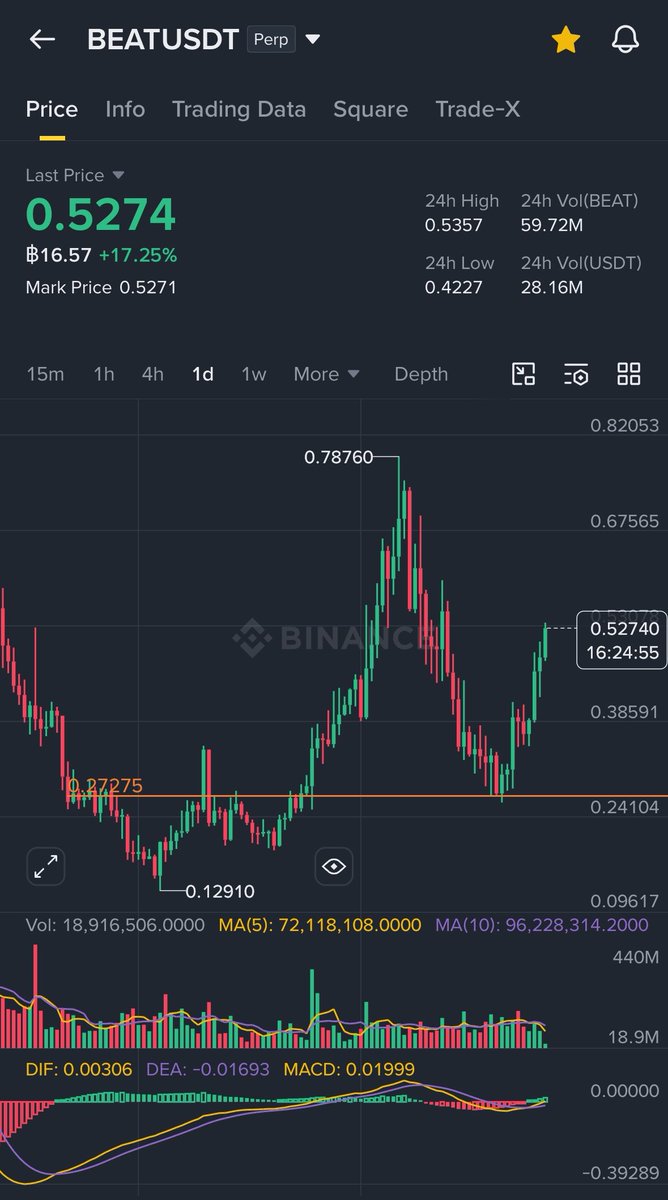The image size is (668, 1200).
Task: Click the 0.78760 high price marker
Action: (338, 457)
